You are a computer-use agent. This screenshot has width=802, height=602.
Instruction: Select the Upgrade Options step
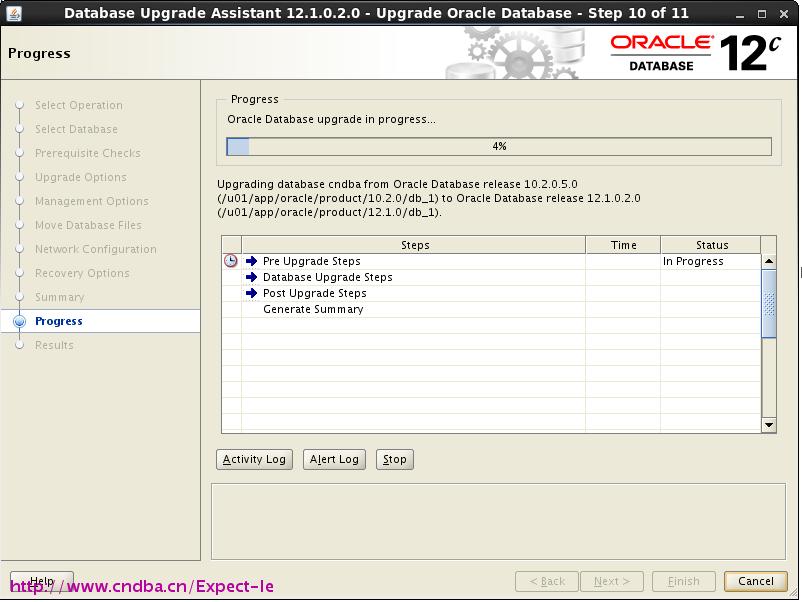pyautogui.click(x=81, y=177)
